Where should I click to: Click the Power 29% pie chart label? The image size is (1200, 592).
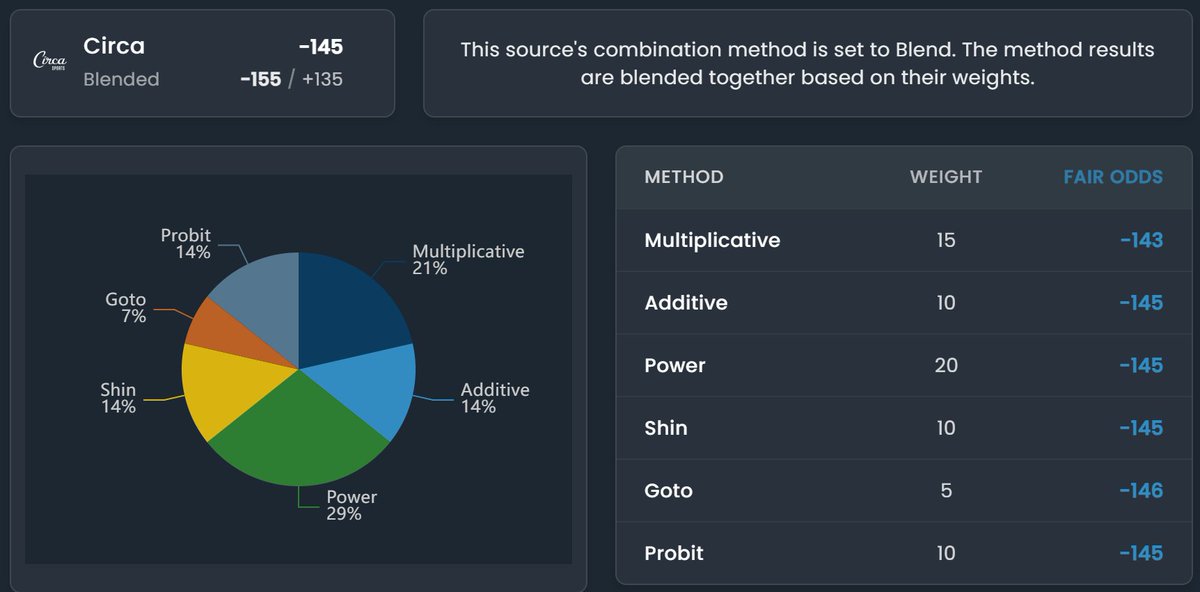[351, 505]
